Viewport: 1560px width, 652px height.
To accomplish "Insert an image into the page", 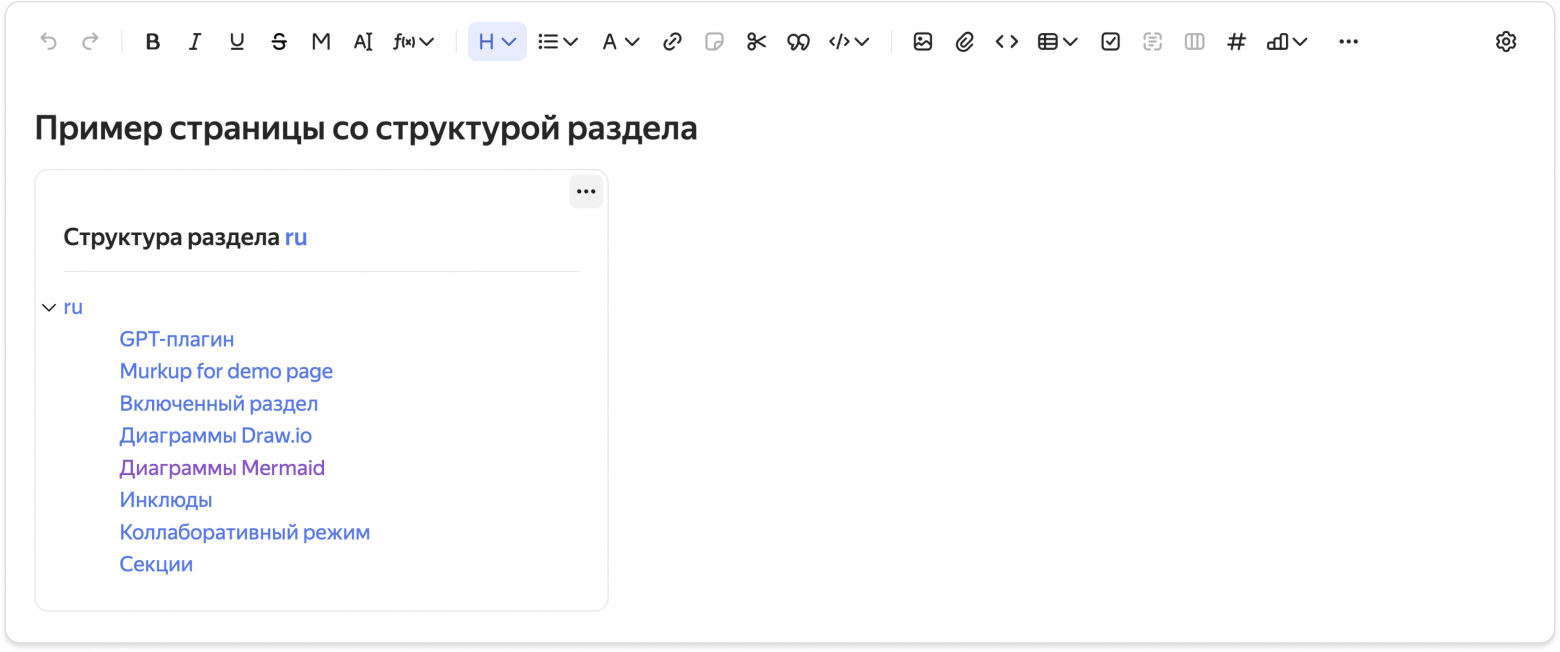I will click(922, 41).
